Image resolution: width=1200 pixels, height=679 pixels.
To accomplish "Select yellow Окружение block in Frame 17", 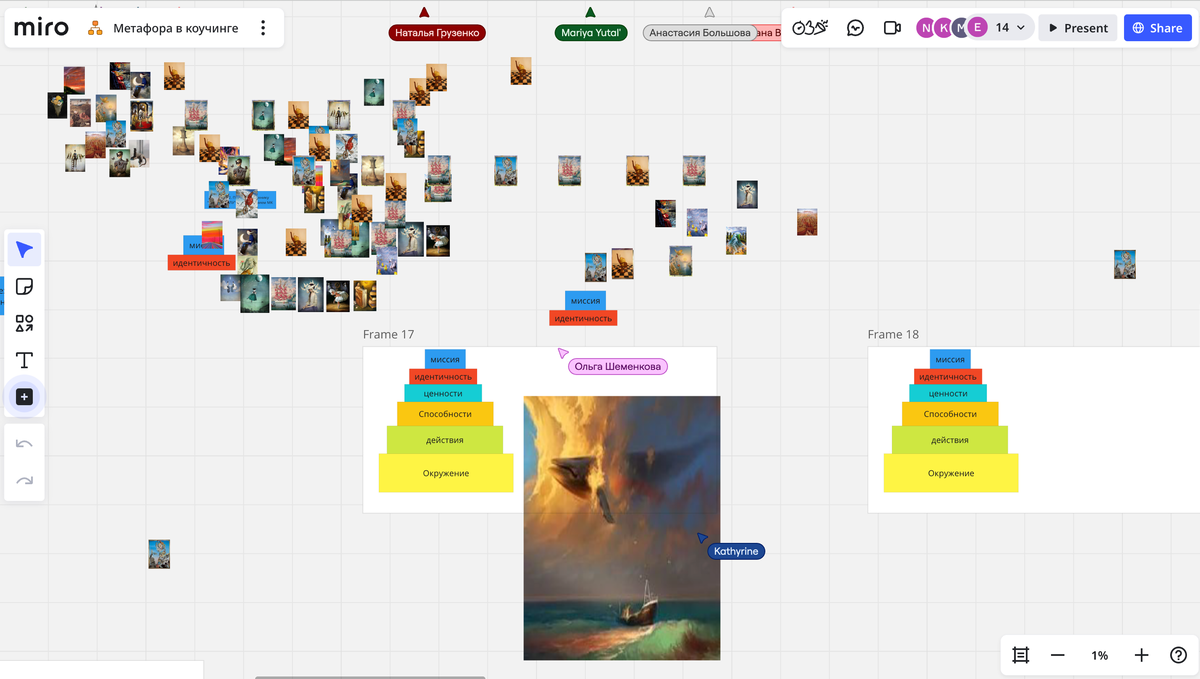I will pos(446,473).
